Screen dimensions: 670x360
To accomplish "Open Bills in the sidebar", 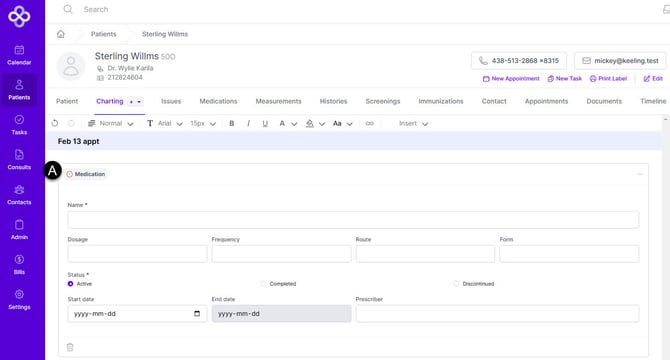I will coord(19,265).
